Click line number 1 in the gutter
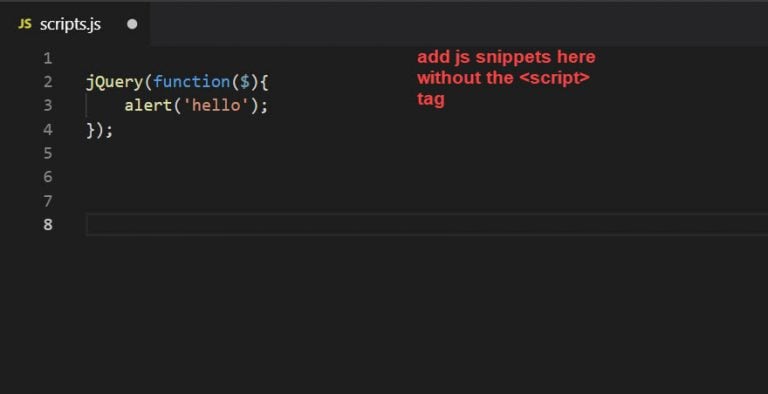768x394 pixels. [48, 59]
